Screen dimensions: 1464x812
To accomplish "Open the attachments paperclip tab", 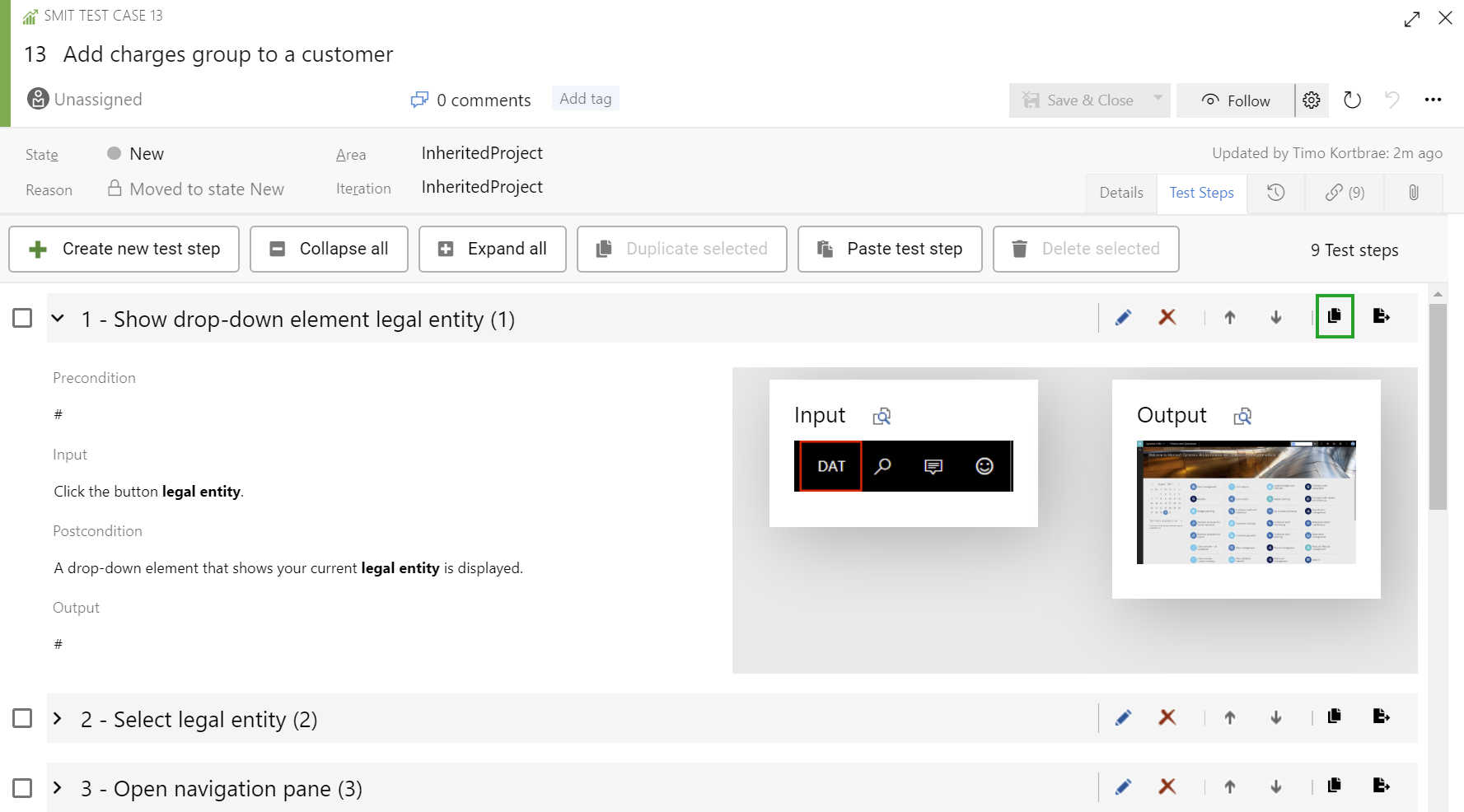I will pos(1413,193).
